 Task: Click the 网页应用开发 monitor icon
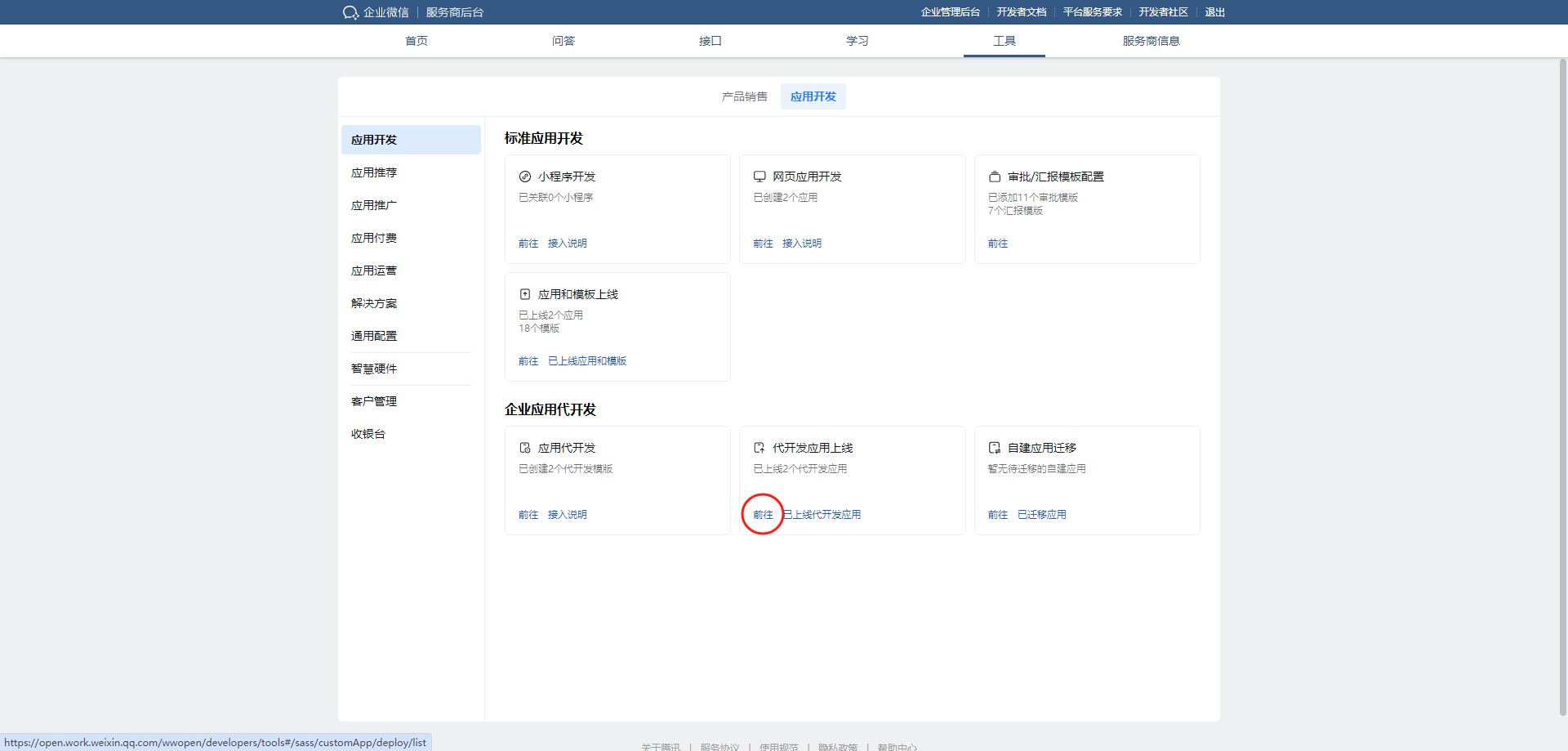pyautogui.click(x=759, y=177)
